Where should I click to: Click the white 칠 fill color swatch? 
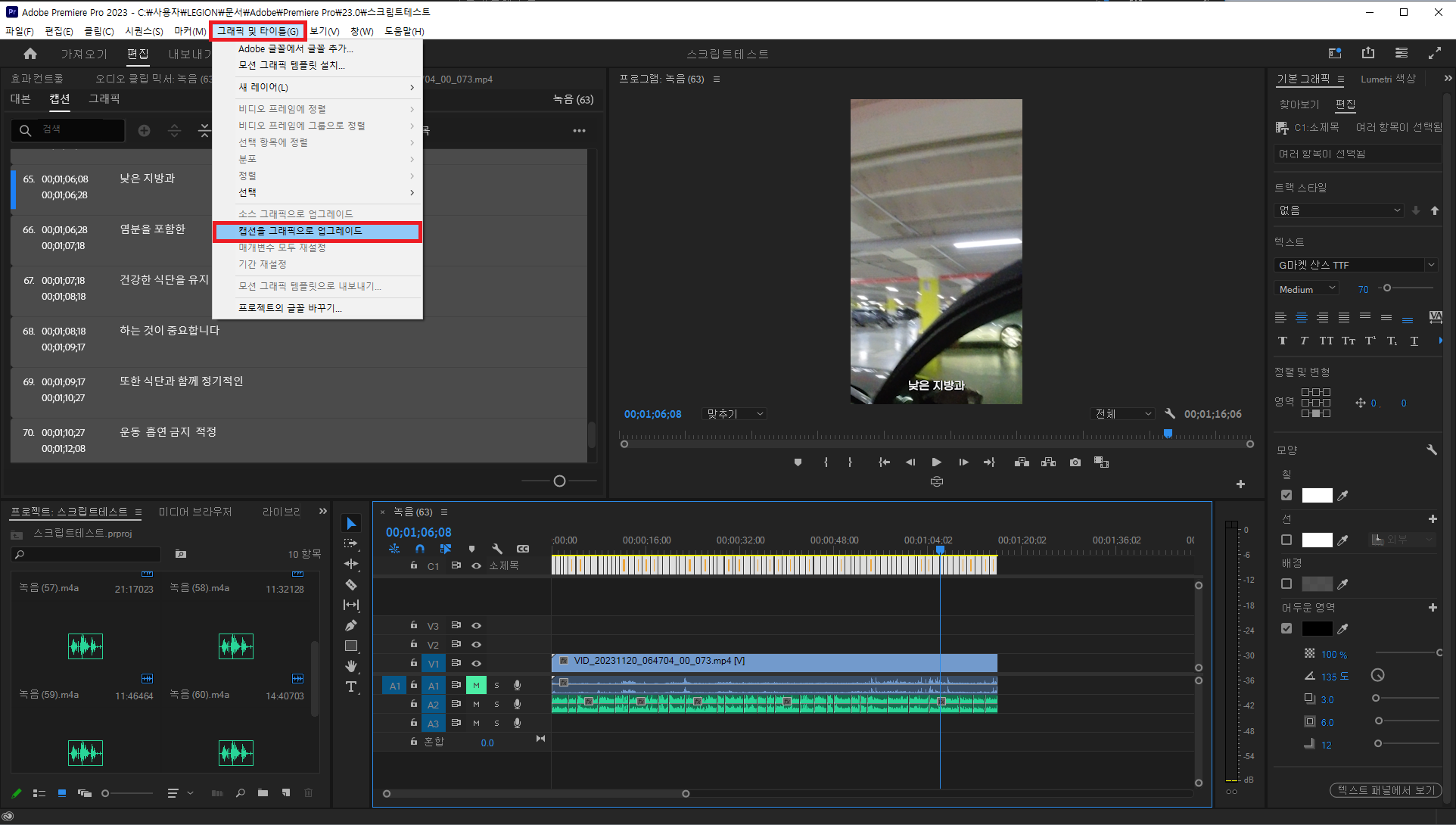pyautogui.click(x=1317, y=495)
